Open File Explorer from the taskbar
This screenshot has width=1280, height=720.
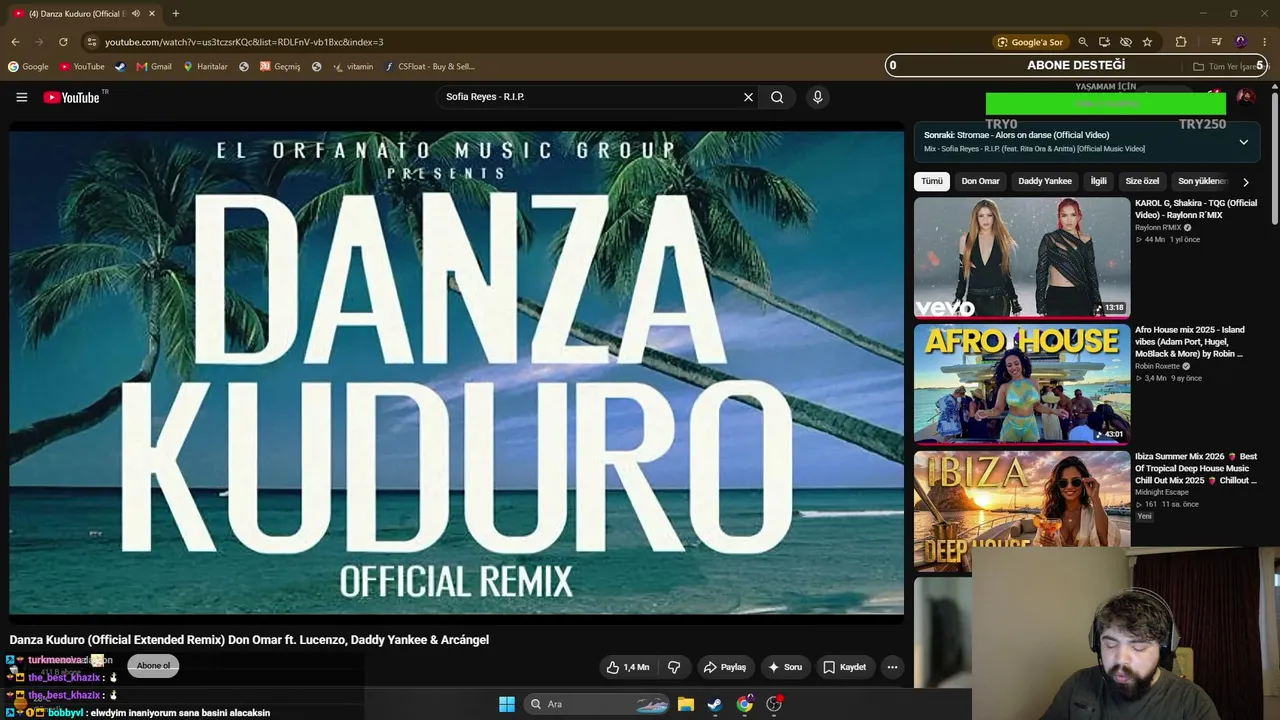(x=685, y=704)
